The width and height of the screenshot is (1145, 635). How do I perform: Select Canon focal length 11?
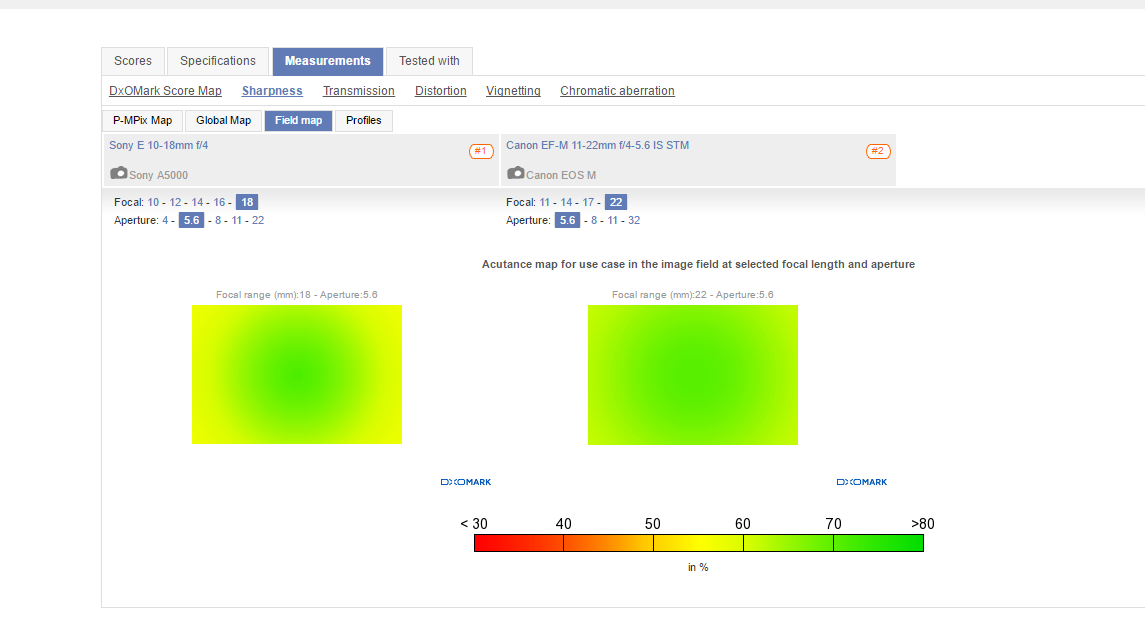click(545, 202)
